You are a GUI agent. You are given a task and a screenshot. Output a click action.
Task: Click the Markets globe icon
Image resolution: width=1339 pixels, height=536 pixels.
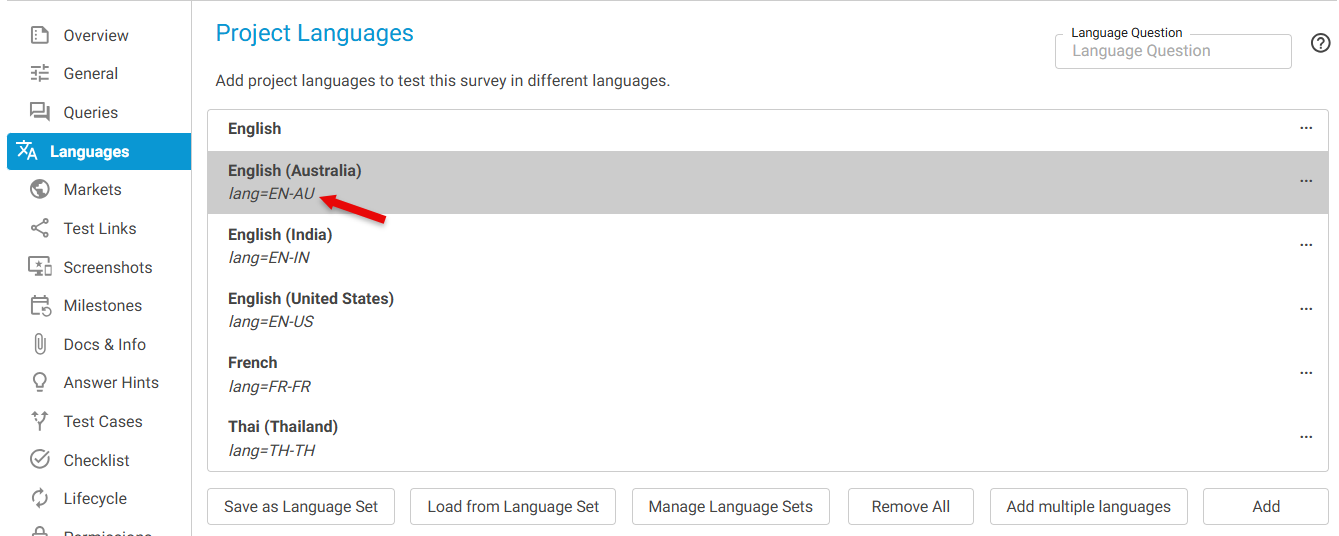[x=40, y=190]
